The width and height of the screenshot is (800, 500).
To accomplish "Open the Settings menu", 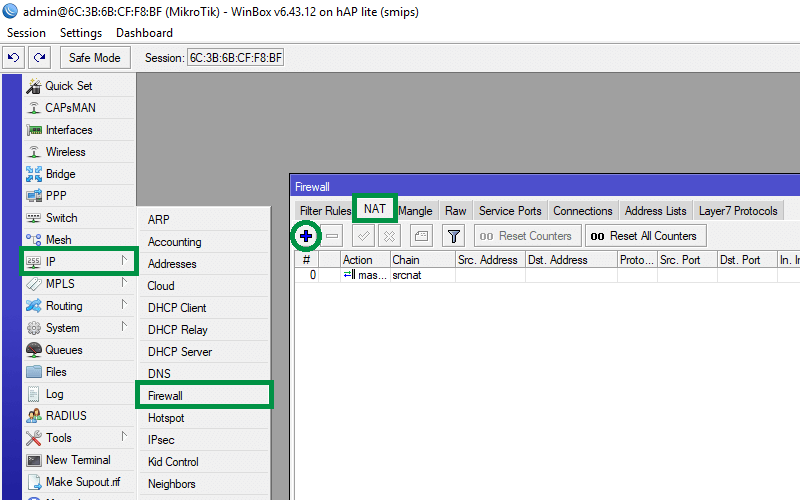I will [81, 33].
